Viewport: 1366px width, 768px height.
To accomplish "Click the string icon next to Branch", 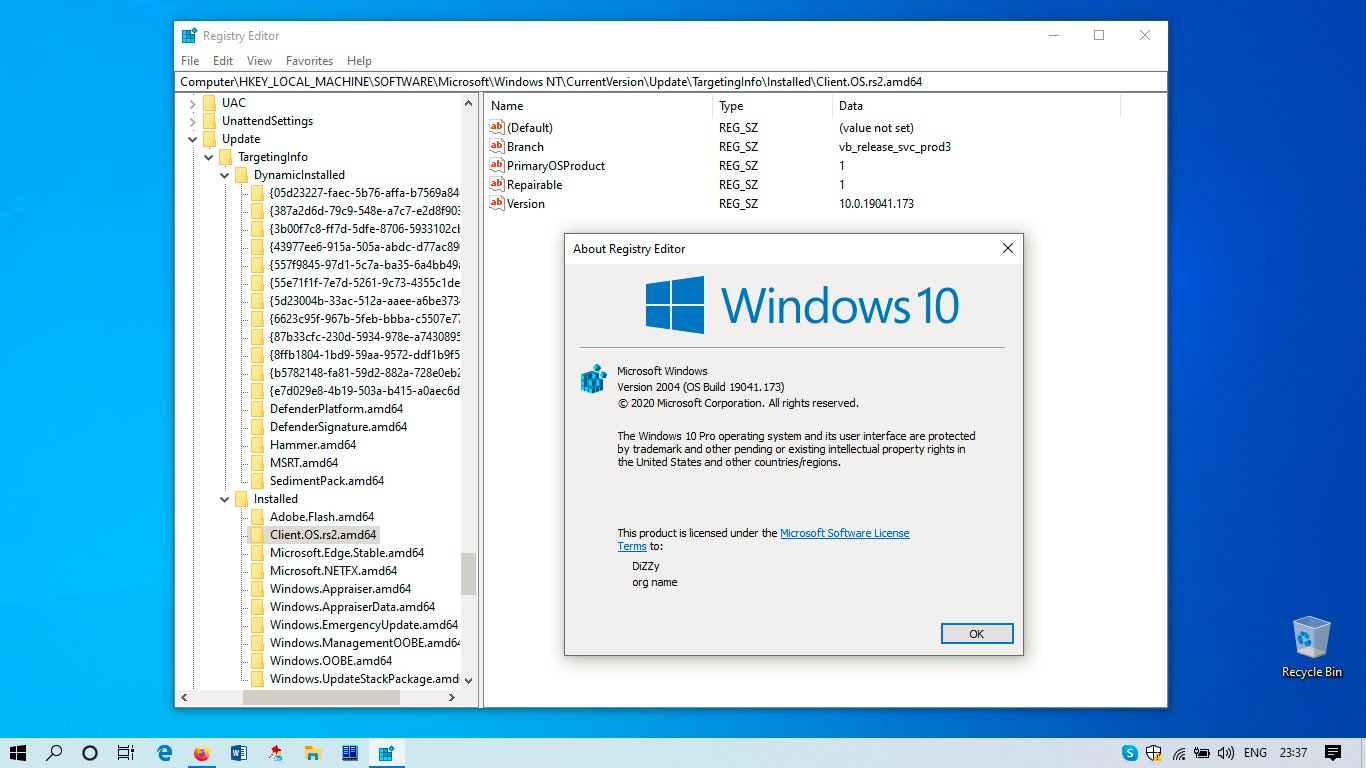I will 496,146.
